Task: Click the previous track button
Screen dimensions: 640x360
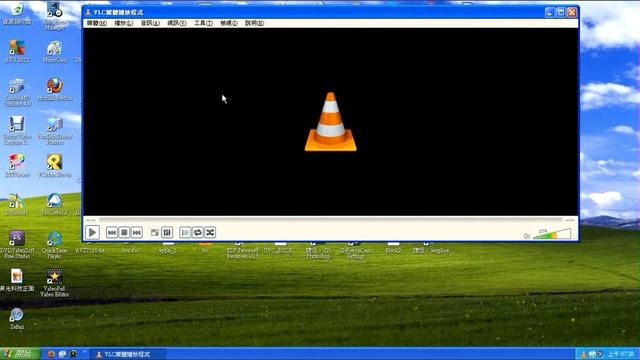Action: coord(112,233)
